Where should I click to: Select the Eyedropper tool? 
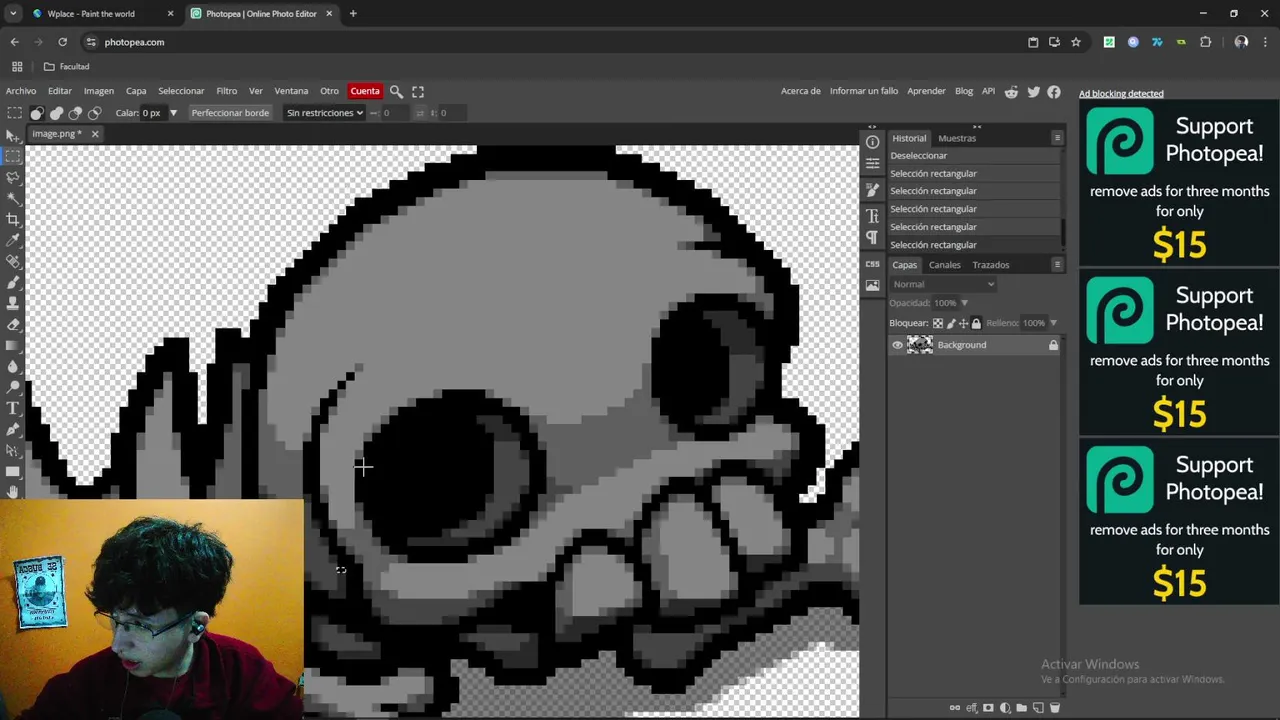13,240
